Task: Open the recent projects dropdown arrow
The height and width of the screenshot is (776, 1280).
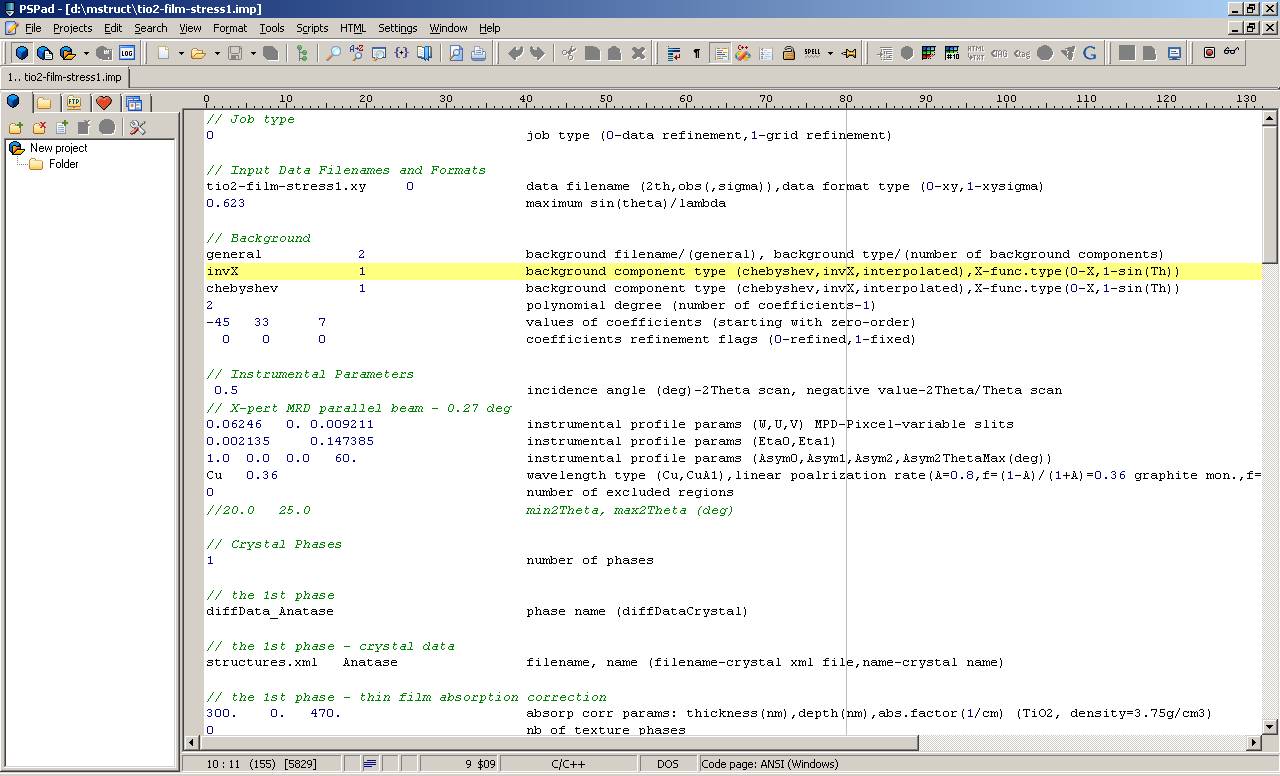Action: tap(85, 53)
